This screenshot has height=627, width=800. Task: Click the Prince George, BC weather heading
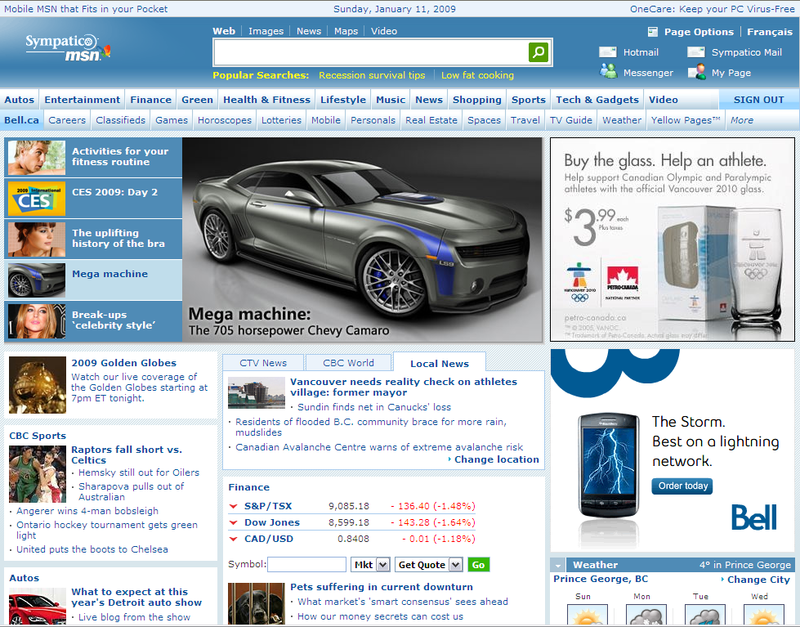tap(601, 579)
